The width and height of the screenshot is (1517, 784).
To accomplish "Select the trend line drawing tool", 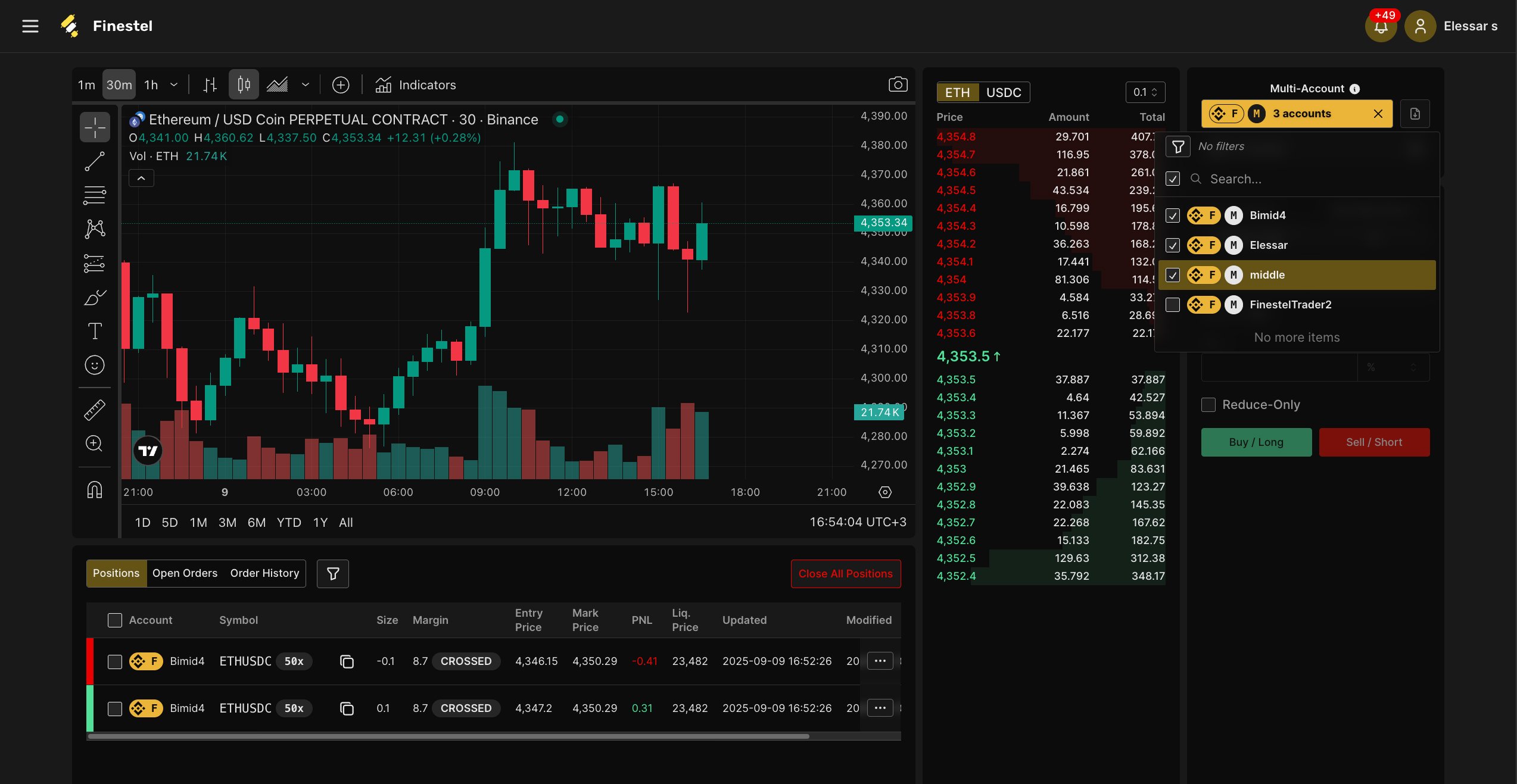I will tap(95, 161).
